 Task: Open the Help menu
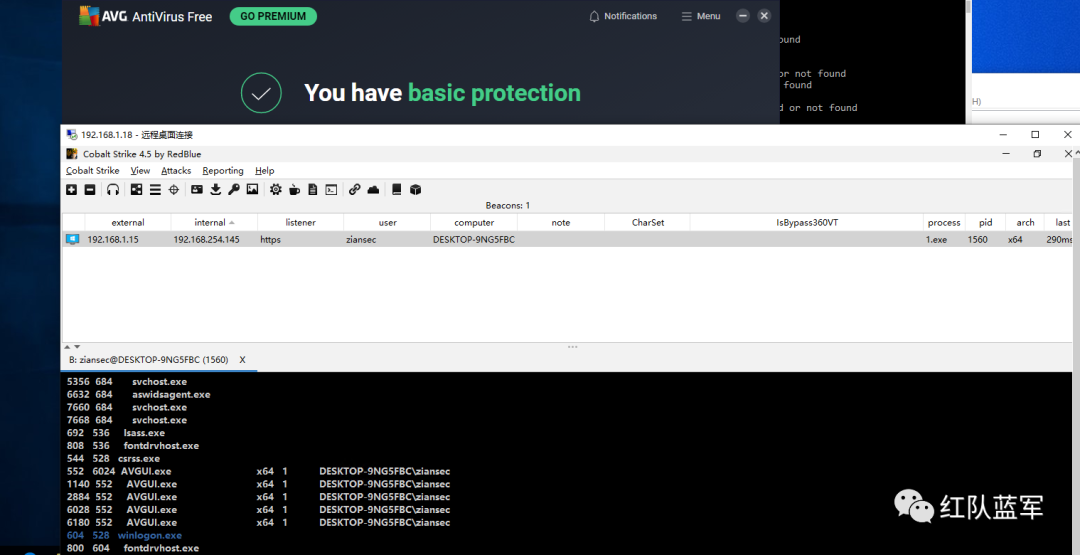tap(264, 171)
